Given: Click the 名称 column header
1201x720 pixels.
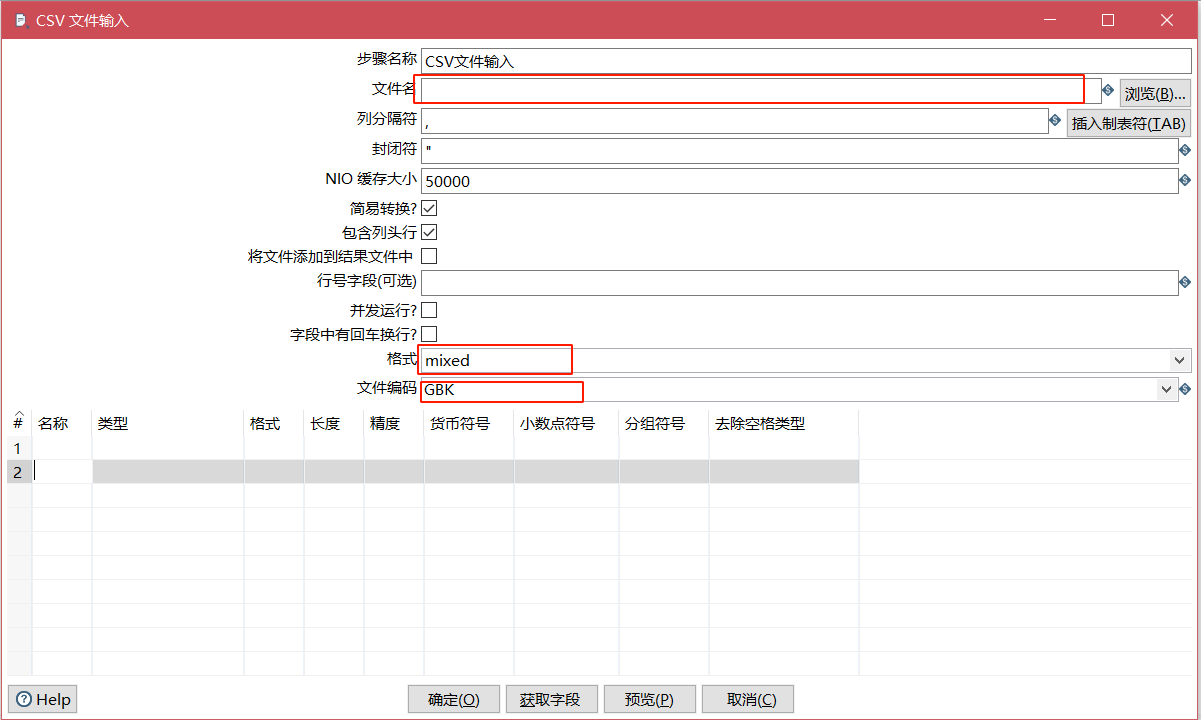Looking at the screenshot, I should [x=53, y=423].
